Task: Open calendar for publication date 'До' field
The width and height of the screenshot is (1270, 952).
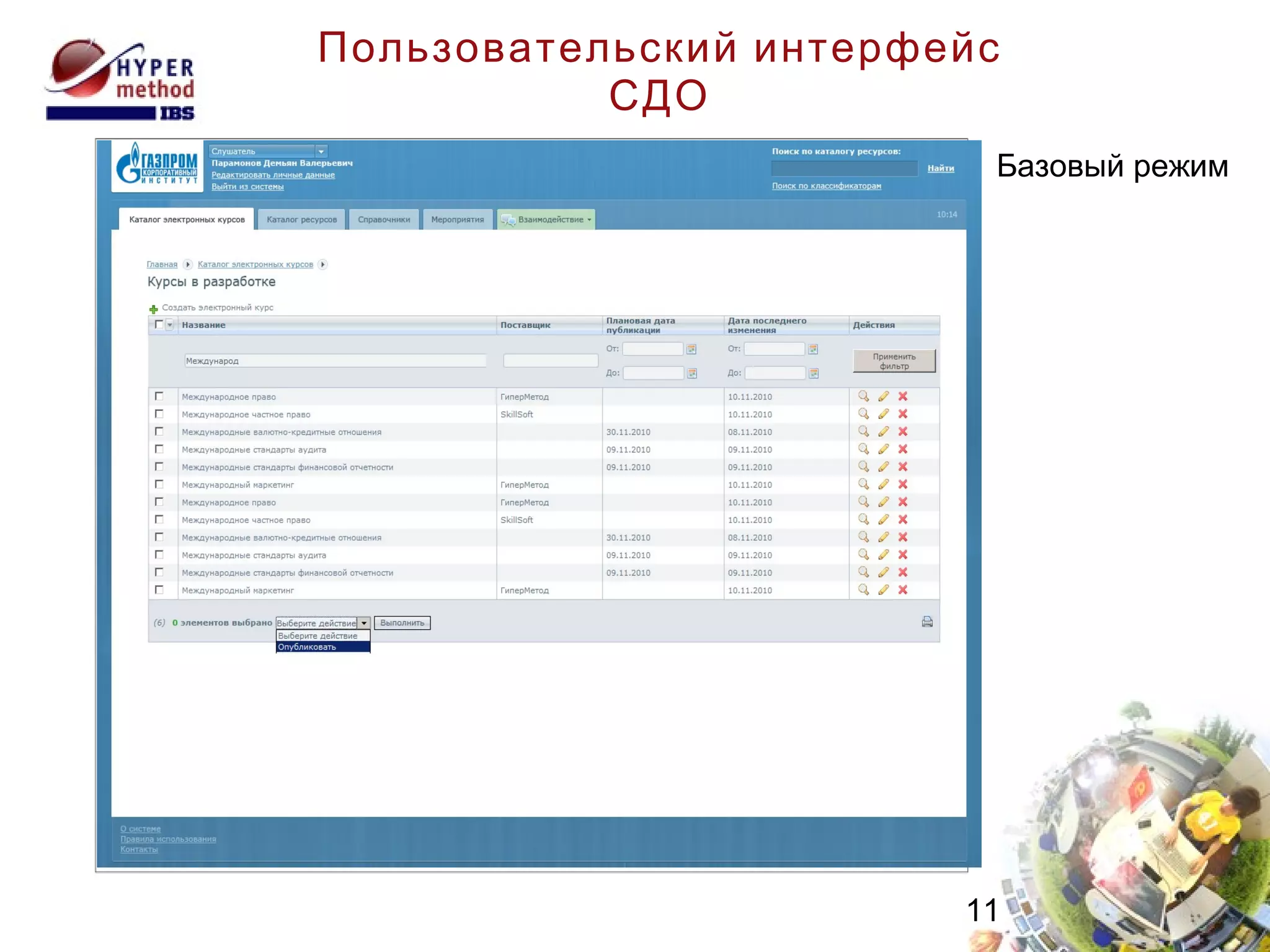Action: (x=692, y=373)
